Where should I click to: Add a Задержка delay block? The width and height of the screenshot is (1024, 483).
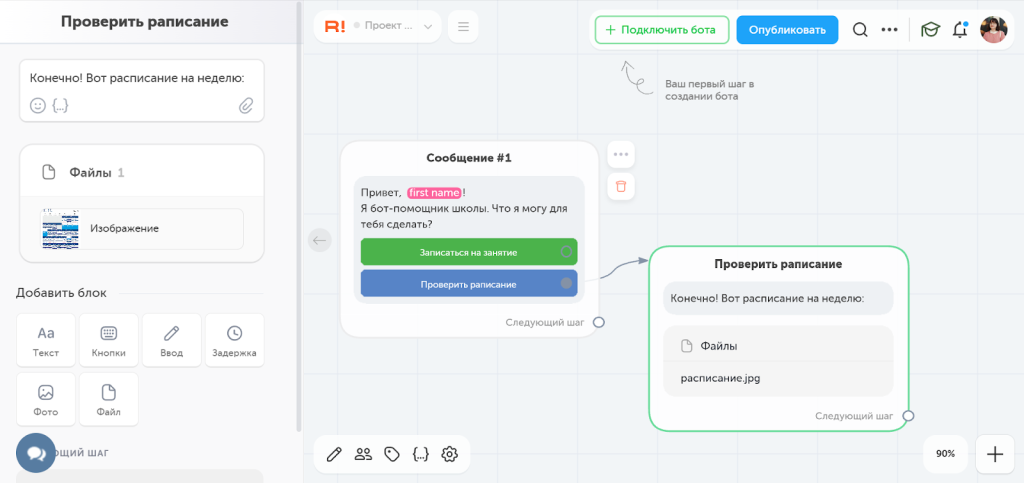coord(234,341)
